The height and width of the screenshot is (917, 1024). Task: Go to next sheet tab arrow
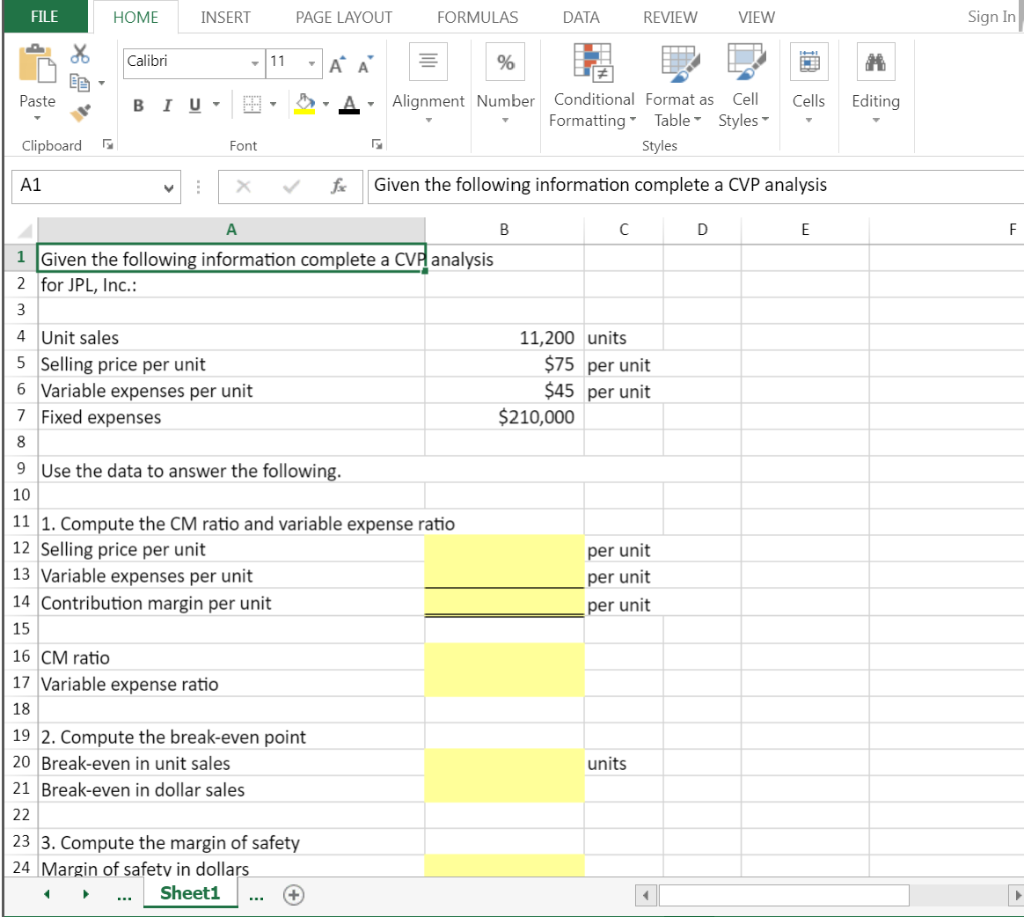click(86, 894)
